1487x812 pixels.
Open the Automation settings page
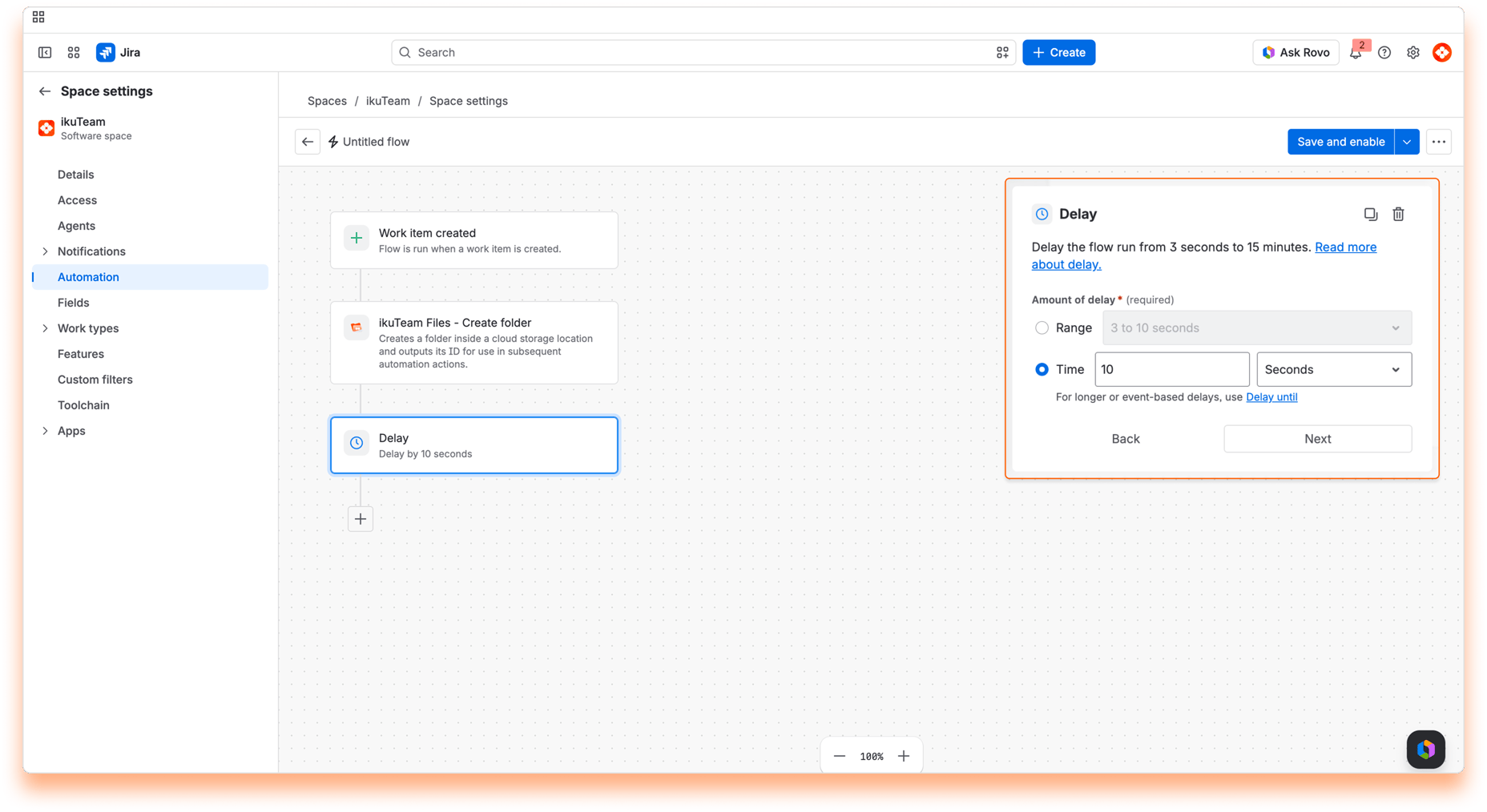150,277
